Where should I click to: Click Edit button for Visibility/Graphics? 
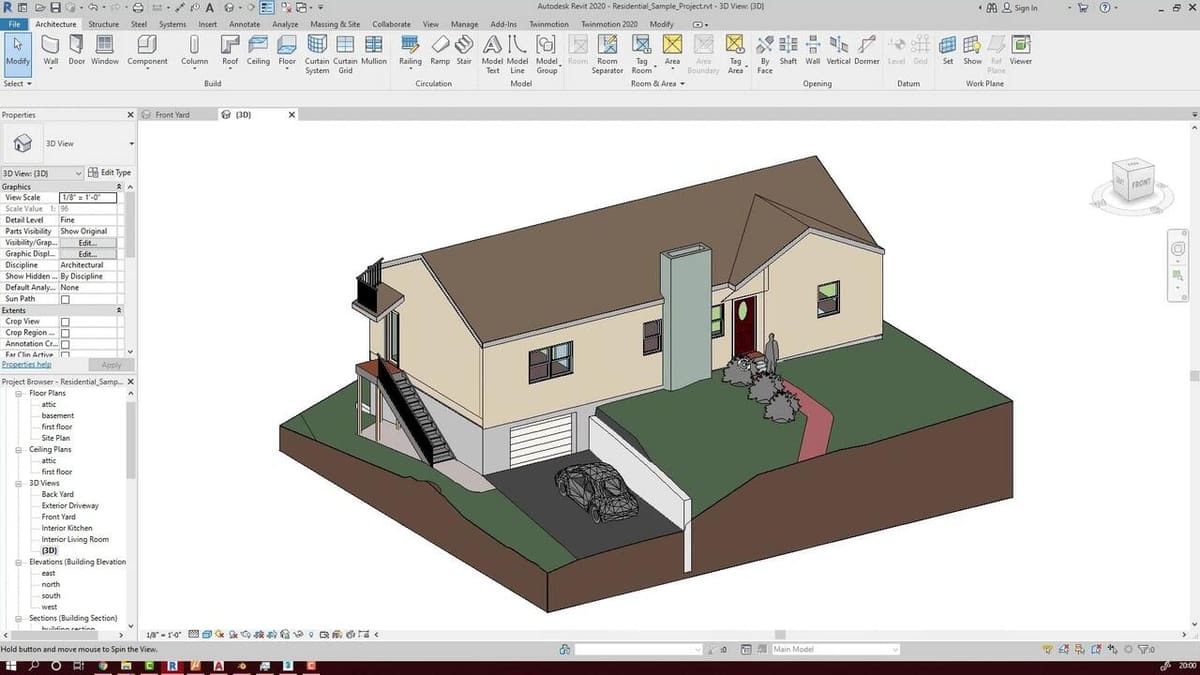coord(87,242)
